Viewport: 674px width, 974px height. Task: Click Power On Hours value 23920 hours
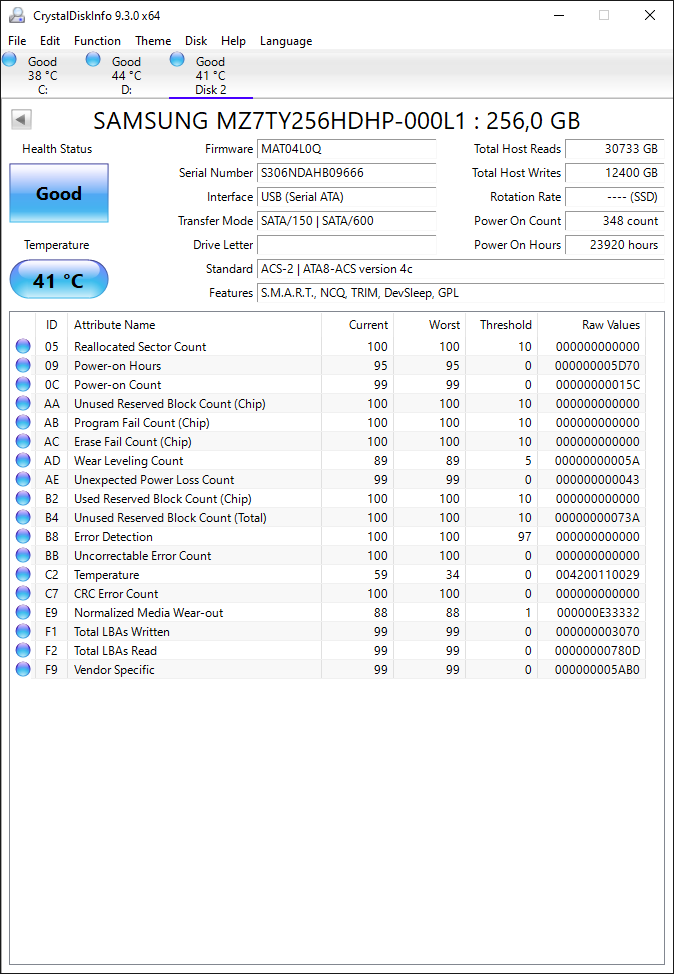point(614,245)
